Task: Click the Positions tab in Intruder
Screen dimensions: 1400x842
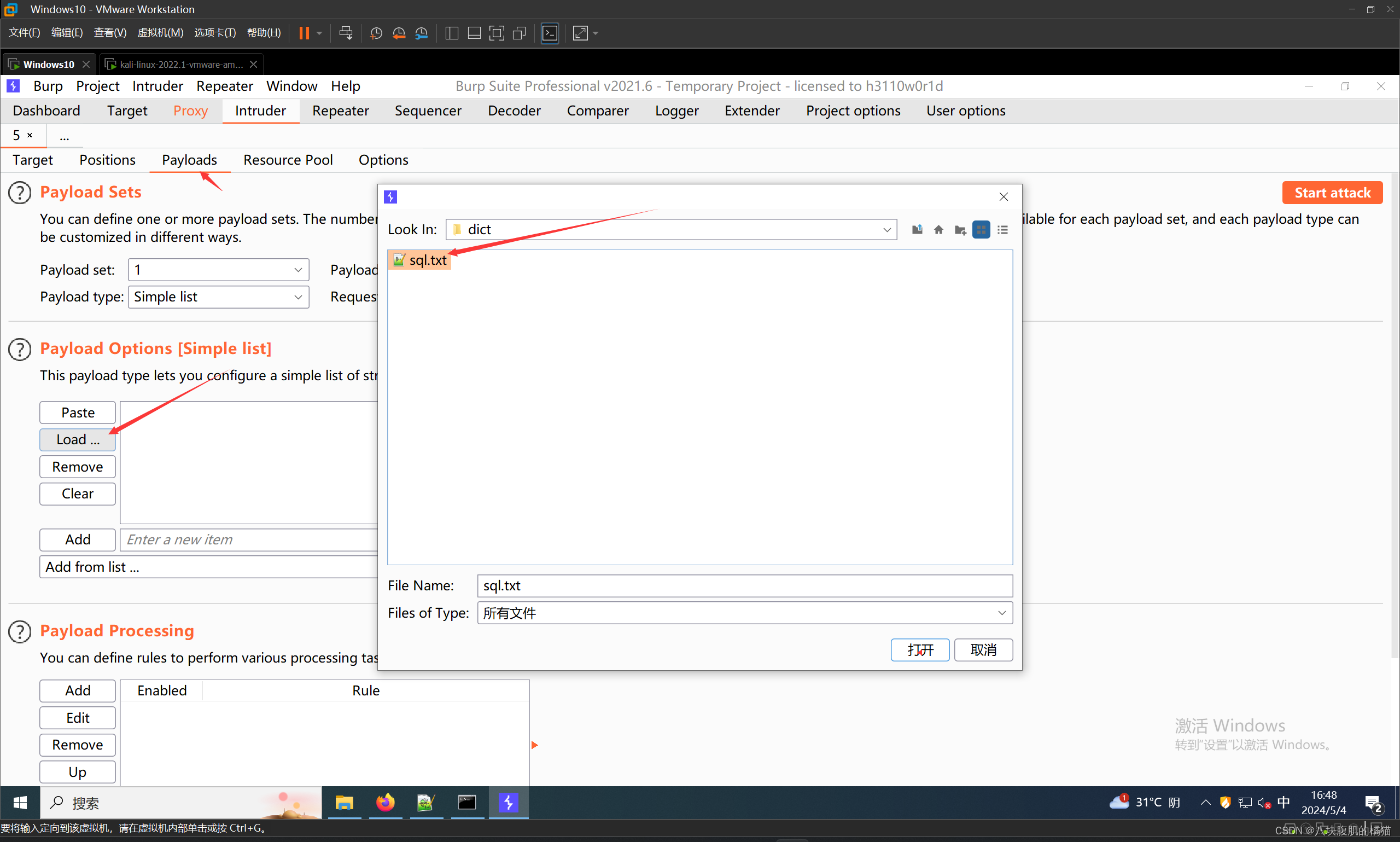Action: tap(107, 159)
